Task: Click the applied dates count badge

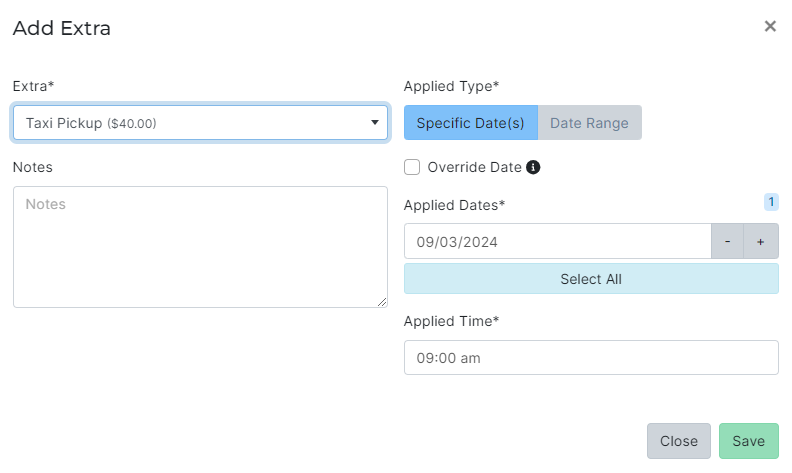Action: click(x=771, y=202)
